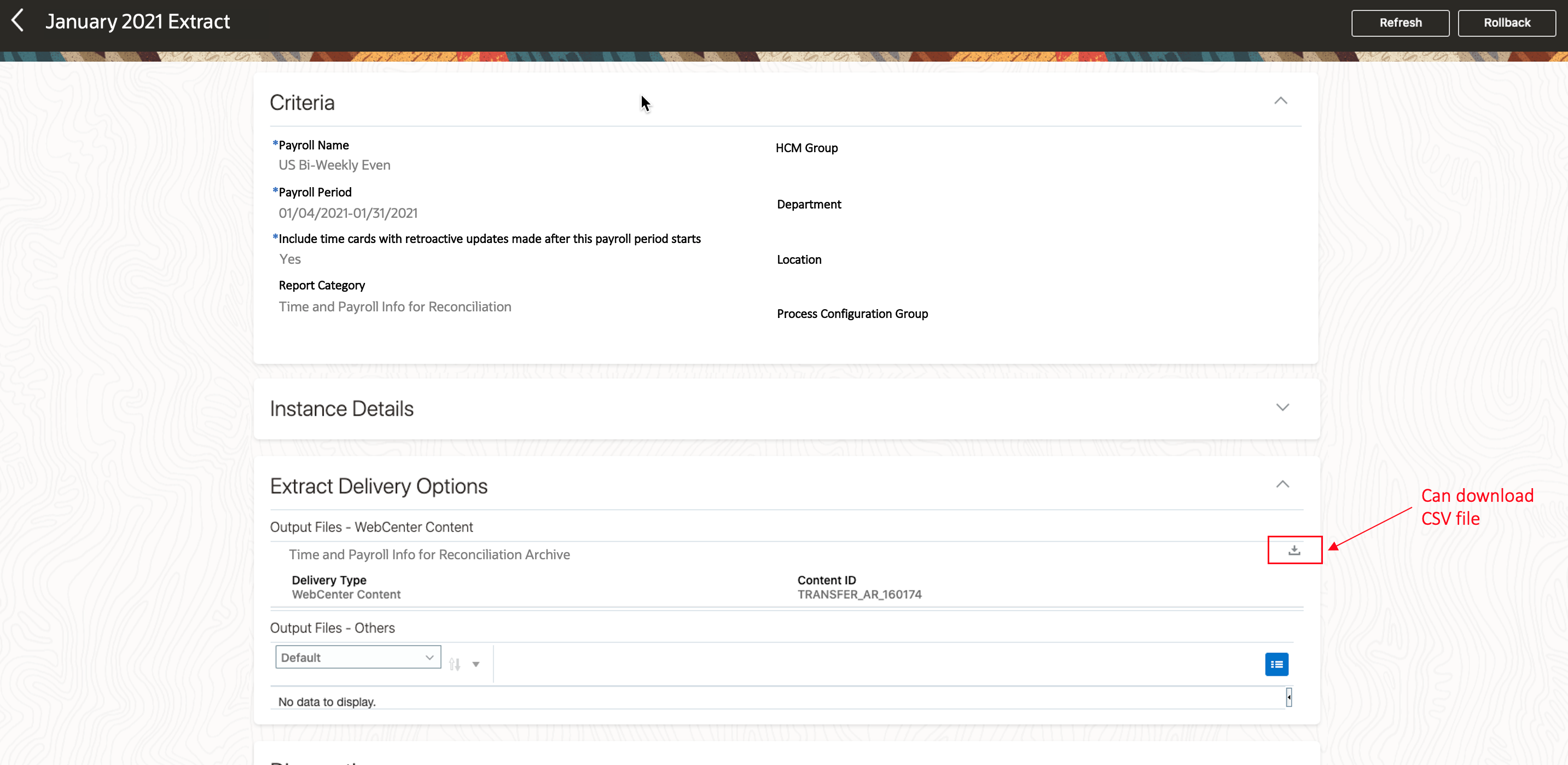Screen dimensions: 1568x765
Task: Select the Instance Details section title
Action: (341, 408)
